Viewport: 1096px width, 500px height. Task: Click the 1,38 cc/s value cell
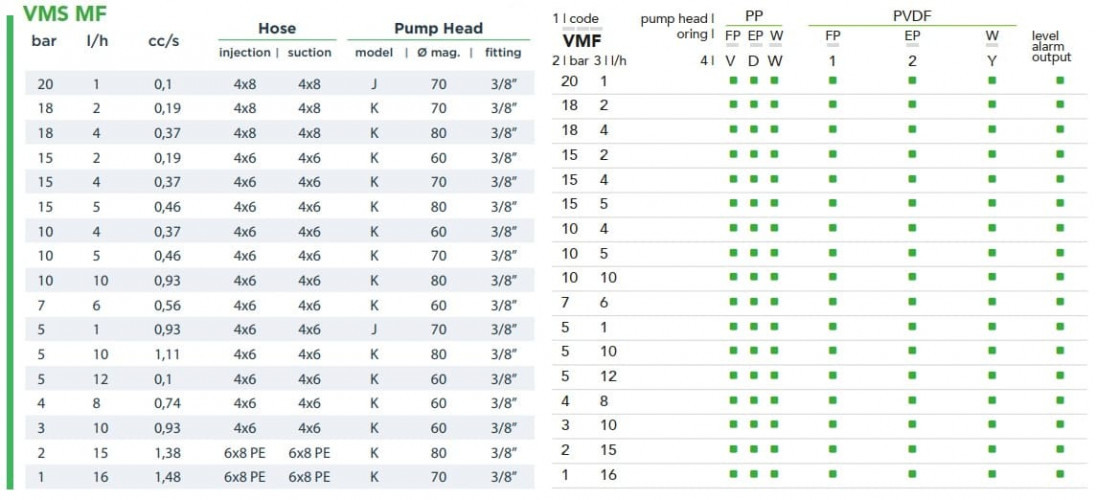[169, 452]
